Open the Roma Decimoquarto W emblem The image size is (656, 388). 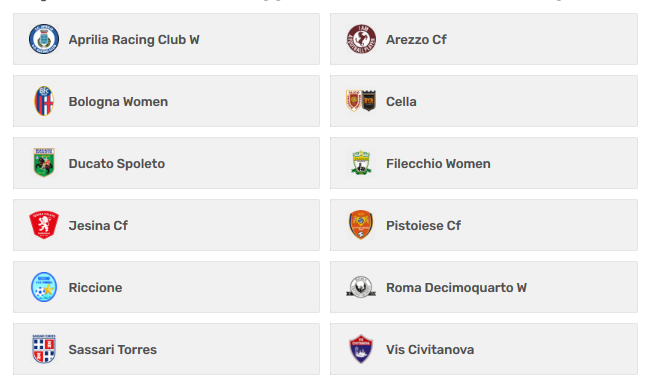pyautogui.click(x=361, y=287)
